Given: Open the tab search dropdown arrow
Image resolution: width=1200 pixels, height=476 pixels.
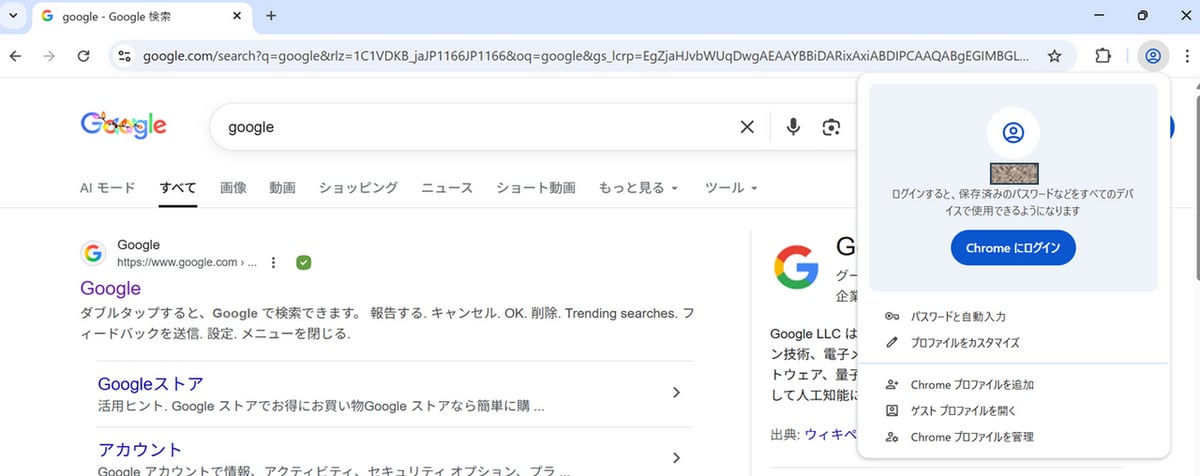Looking at the screenshot, I should click(14, 16).
